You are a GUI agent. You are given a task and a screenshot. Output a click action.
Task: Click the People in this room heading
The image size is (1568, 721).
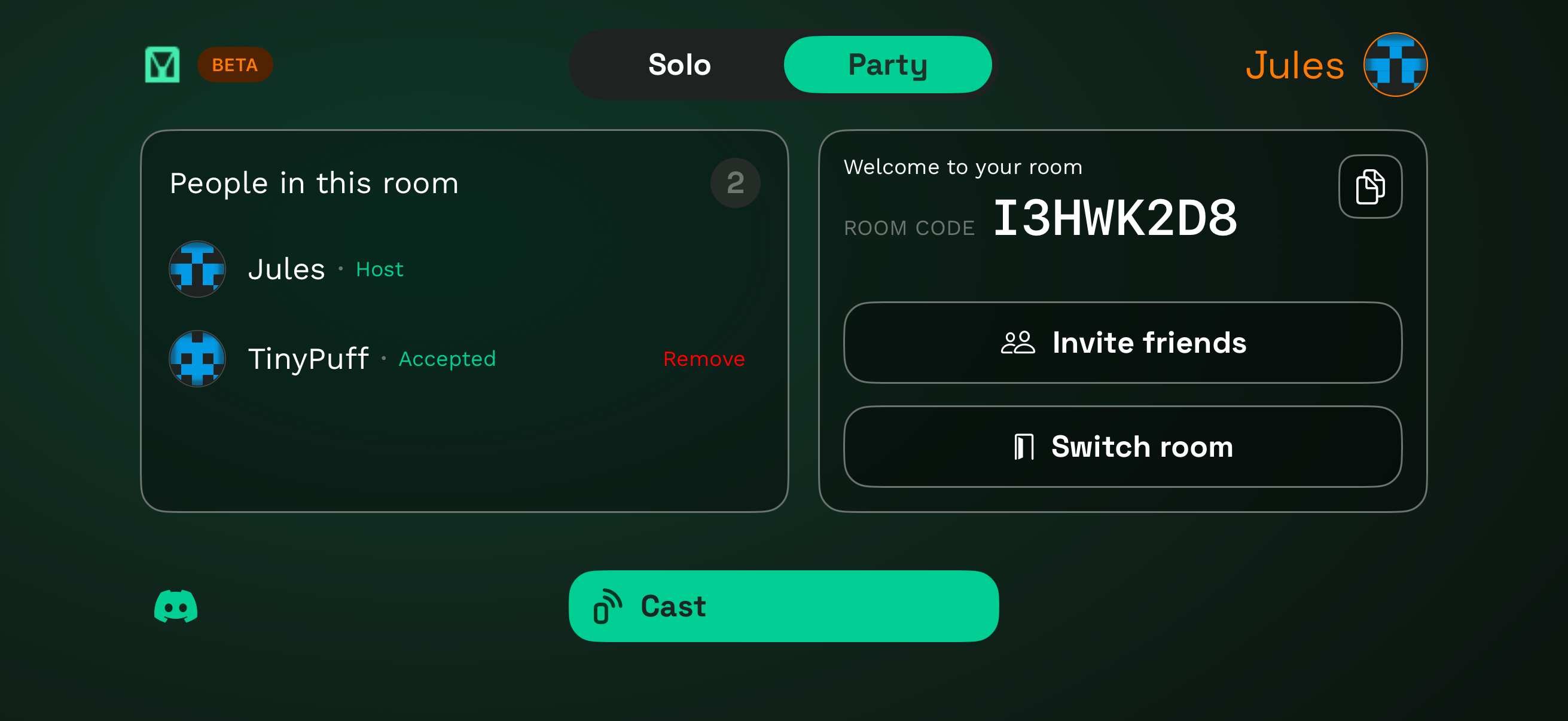click(x=314, y=182)
